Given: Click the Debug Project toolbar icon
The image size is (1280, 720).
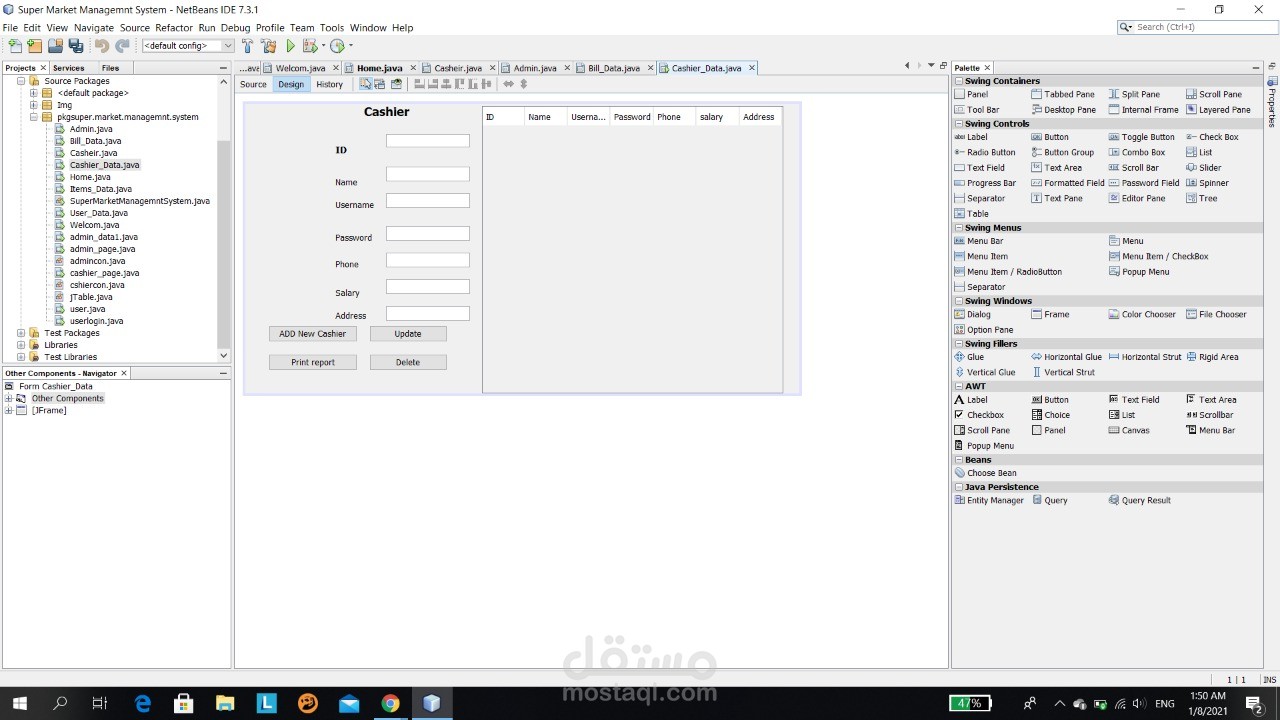Looking at the screenshot, I should [x=309, y=46].
